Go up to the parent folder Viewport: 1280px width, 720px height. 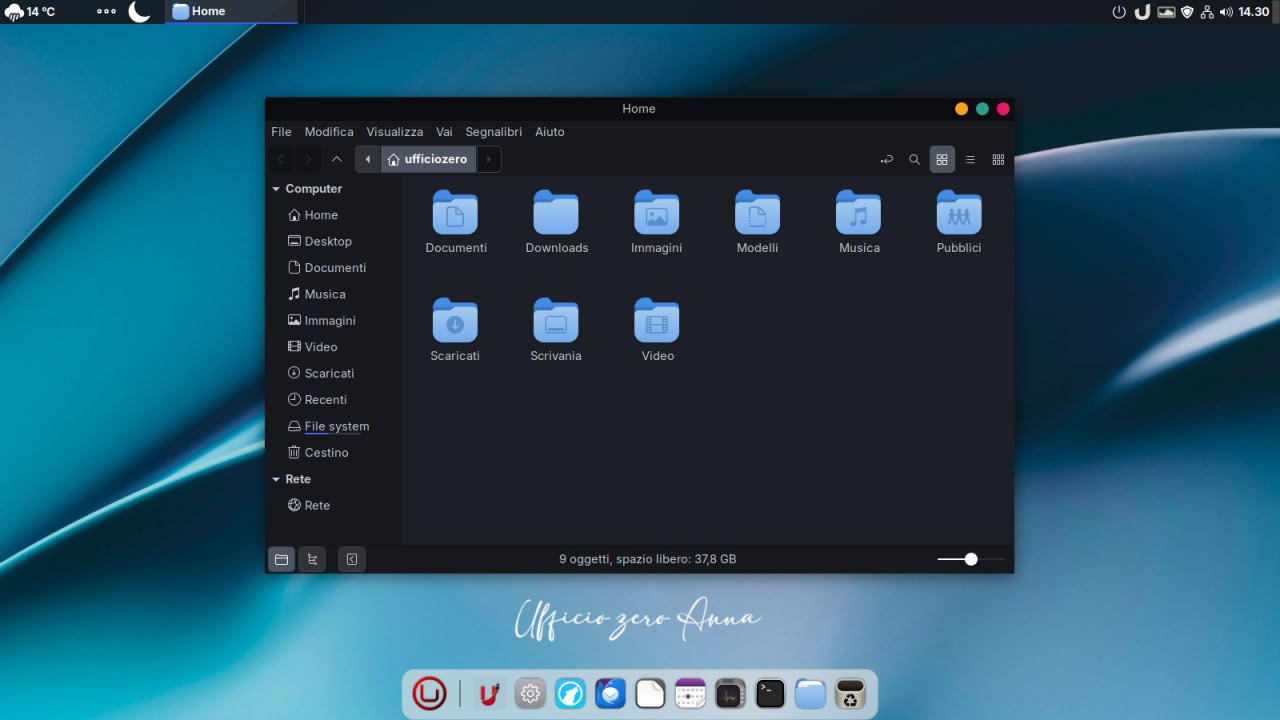click(x=337, y=160)
